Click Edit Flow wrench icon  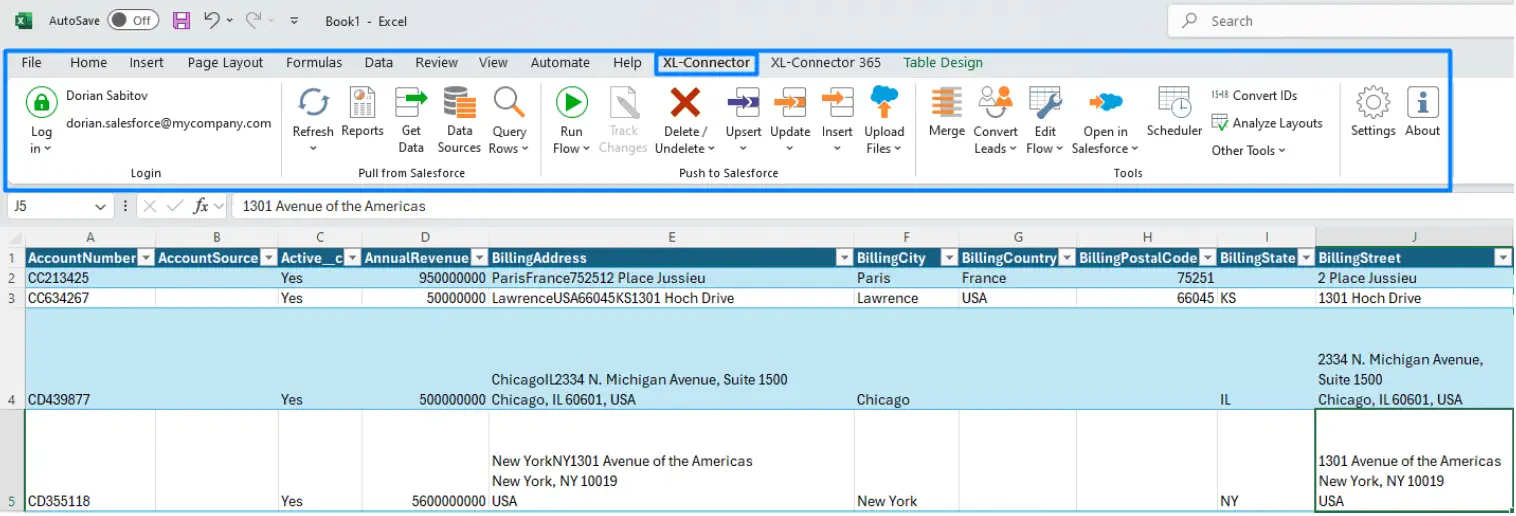pos(1045,103)
